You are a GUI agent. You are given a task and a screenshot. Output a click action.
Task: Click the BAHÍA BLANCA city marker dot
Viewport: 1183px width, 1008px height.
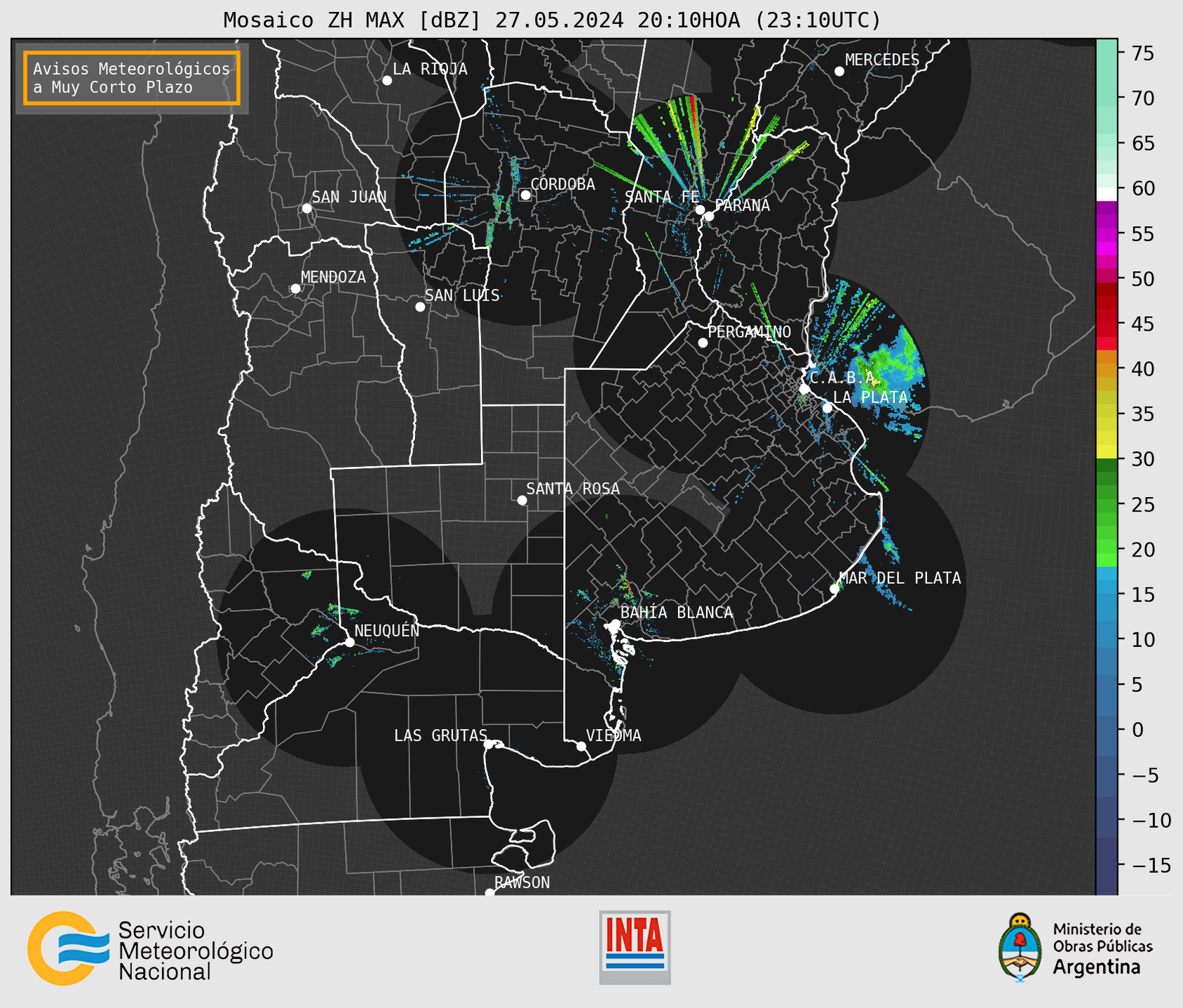(x=615, y=624)
